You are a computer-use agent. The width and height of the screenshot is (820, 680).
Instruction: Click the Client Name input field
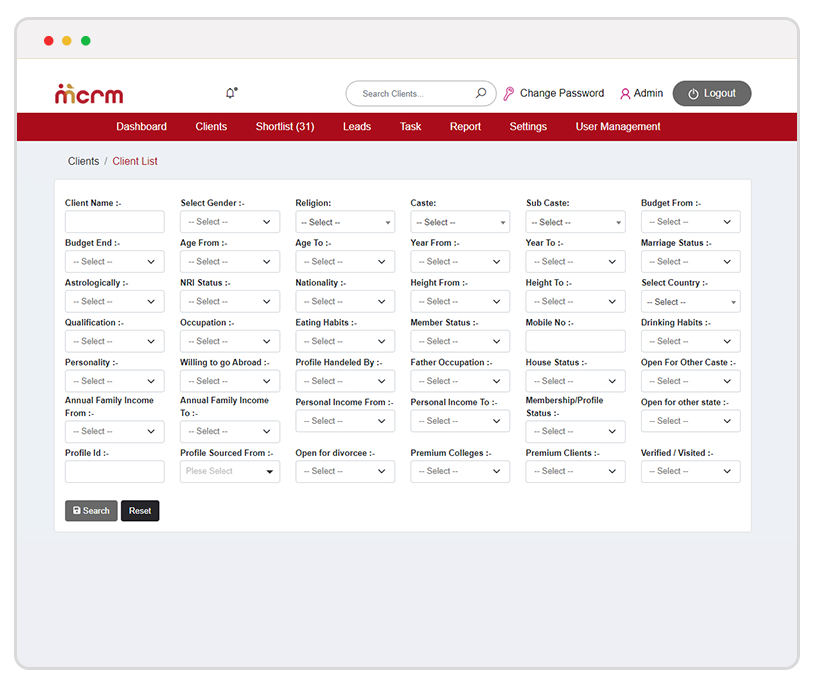[x=114, y=222]
